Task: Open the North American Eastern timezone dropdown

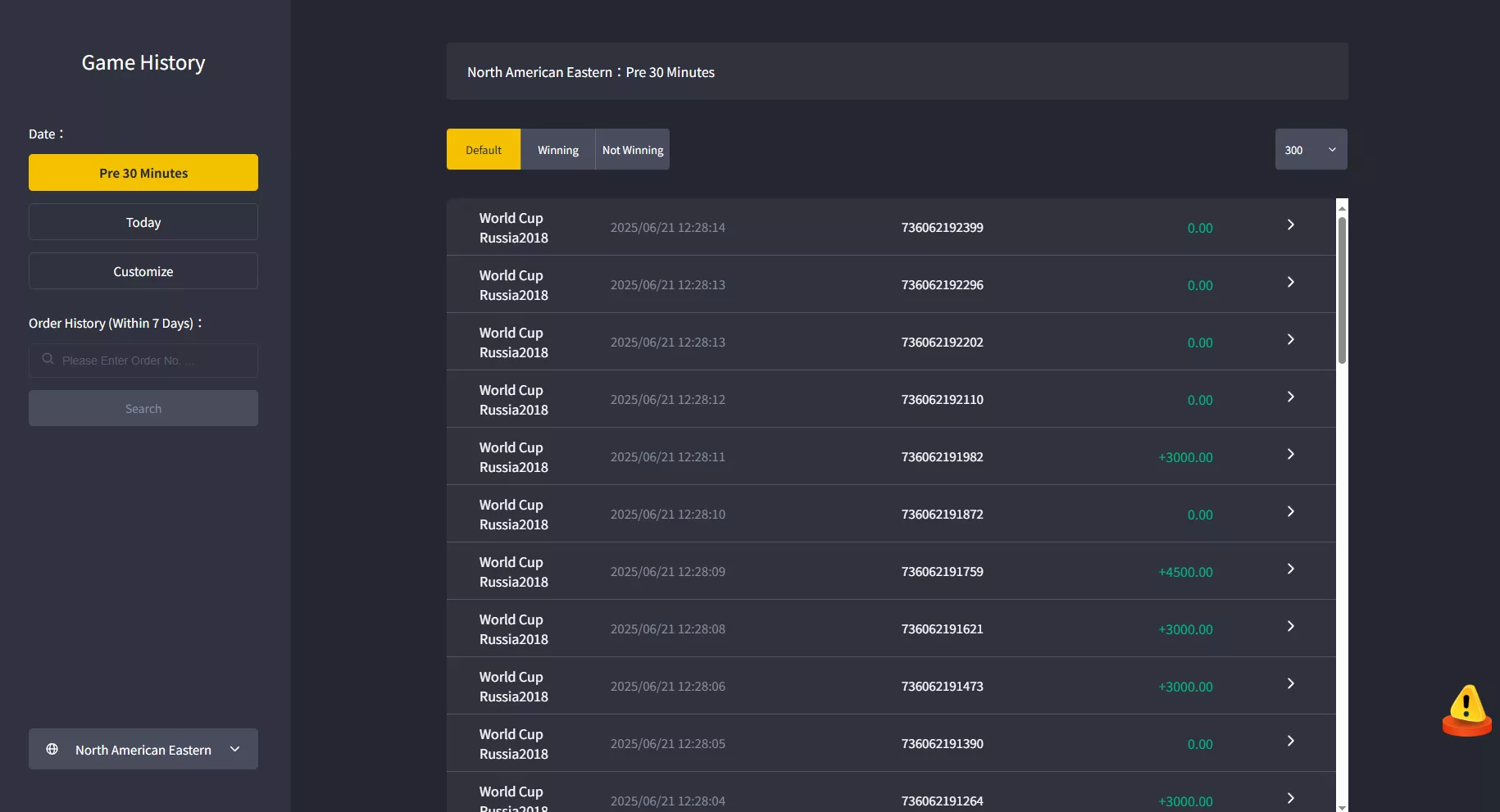Action: 143,749
